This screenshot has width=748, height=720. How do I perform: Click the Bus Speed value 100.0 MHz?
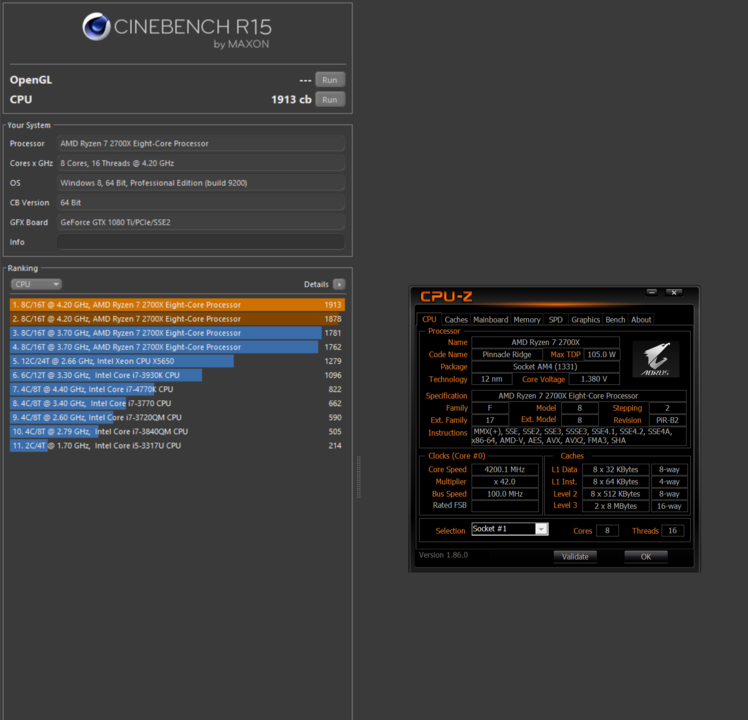(x=505, y=494)
